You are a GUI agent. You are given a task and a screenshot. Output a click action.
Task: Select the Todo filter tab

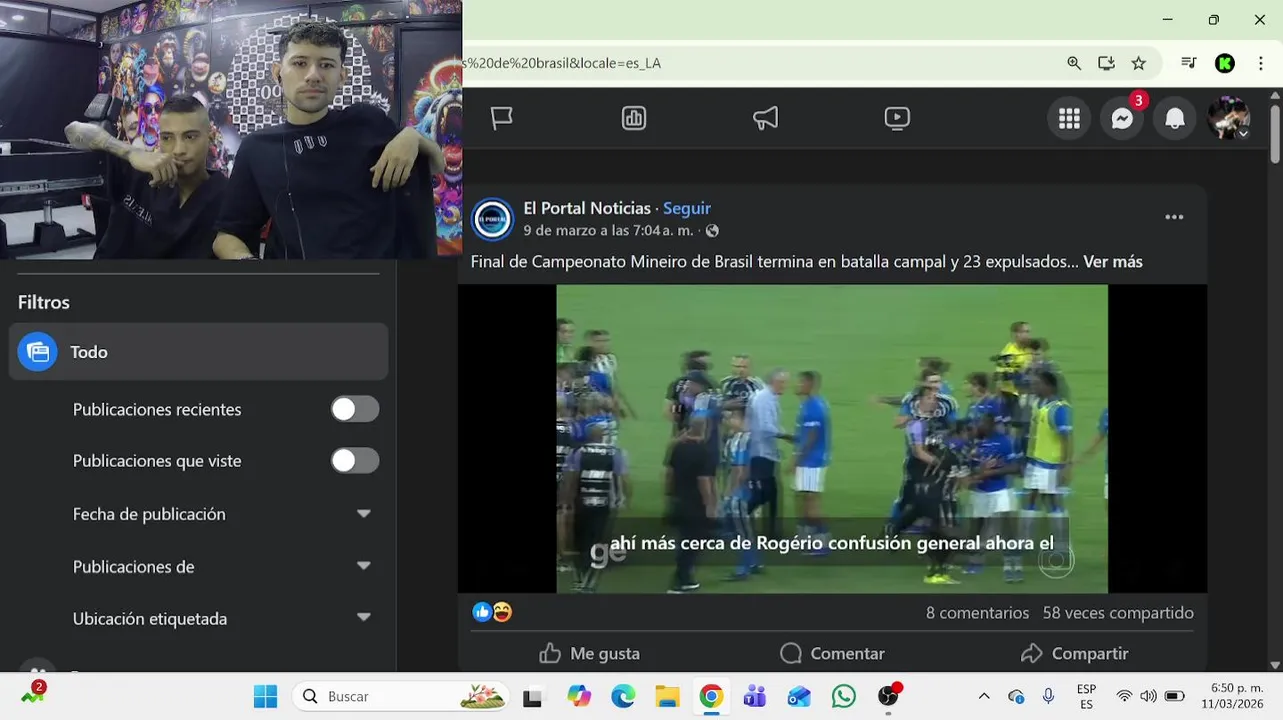pyautogui.click(x=198, y=352)
